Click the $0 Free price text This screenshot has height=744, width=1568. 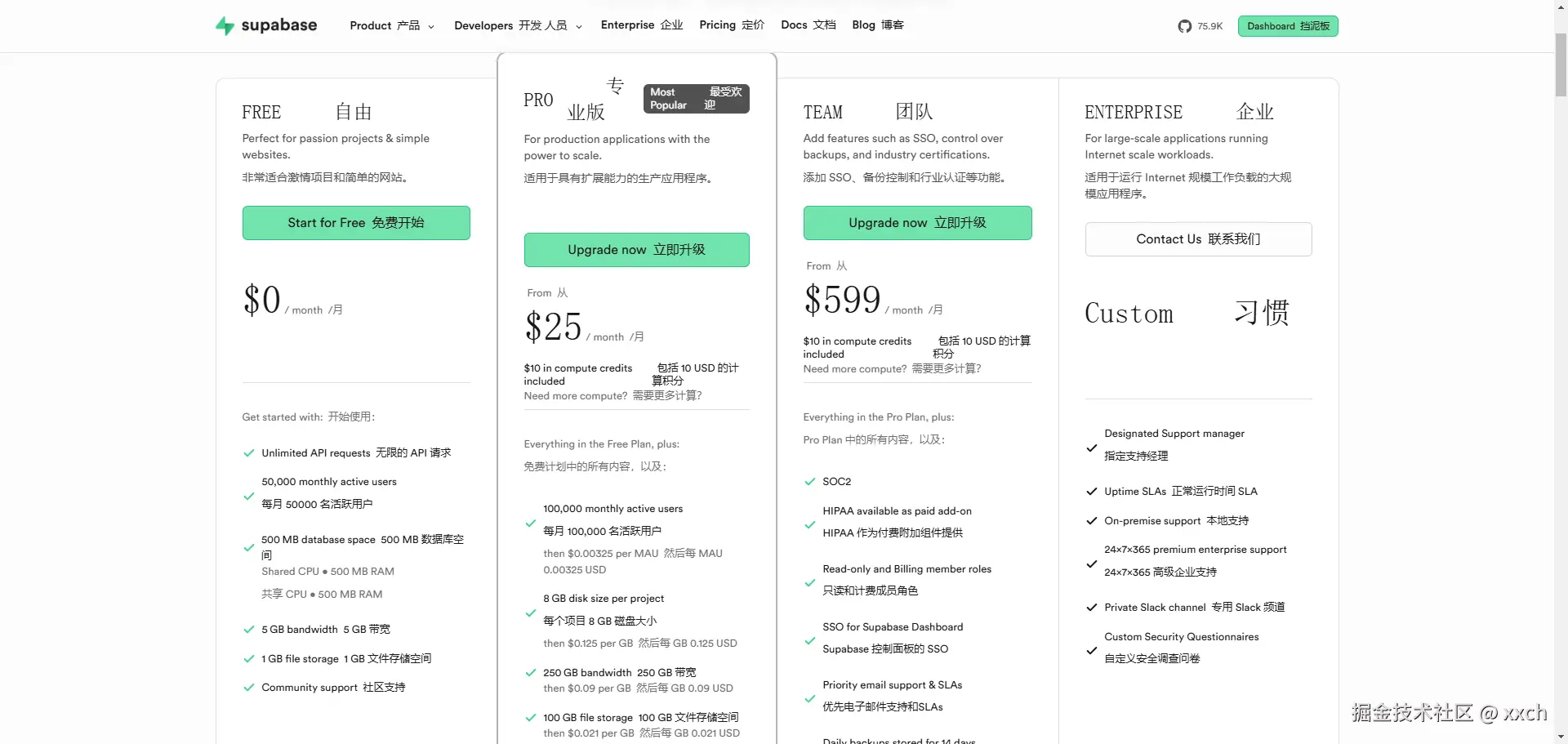pos(261,300)
